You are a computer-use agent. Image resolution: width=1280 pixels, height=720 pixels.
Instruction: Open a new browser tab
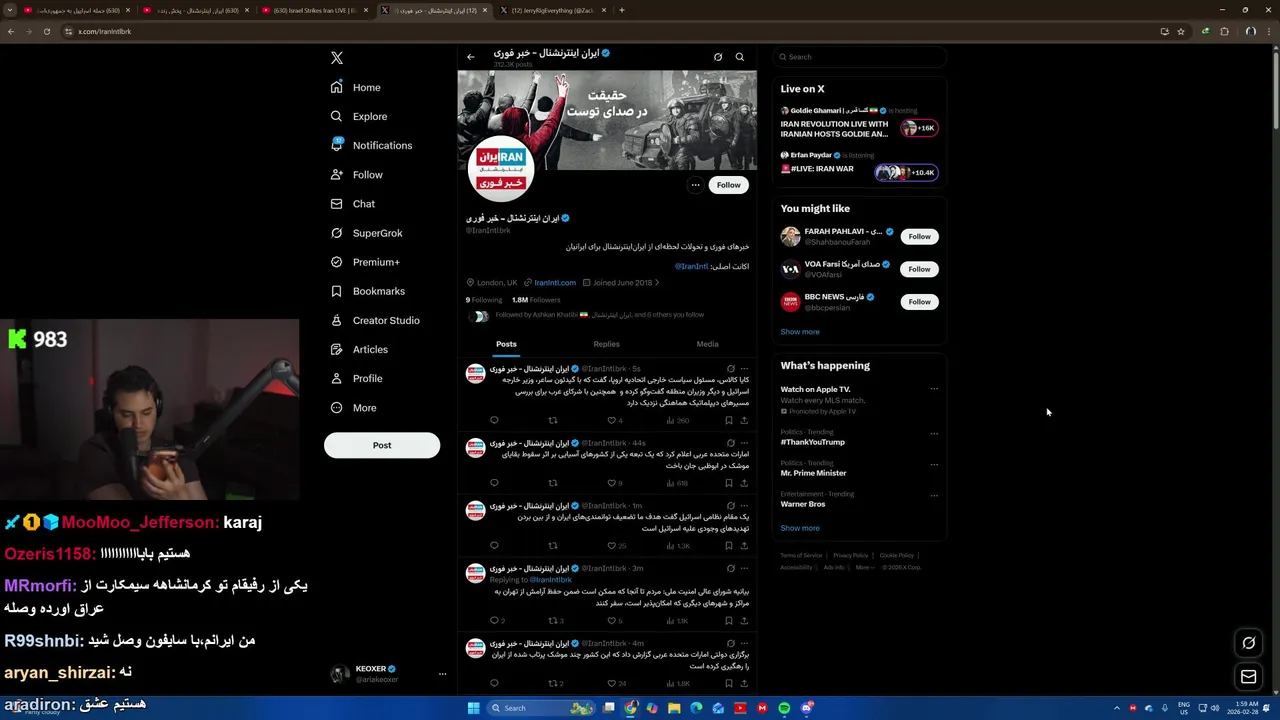622,10
